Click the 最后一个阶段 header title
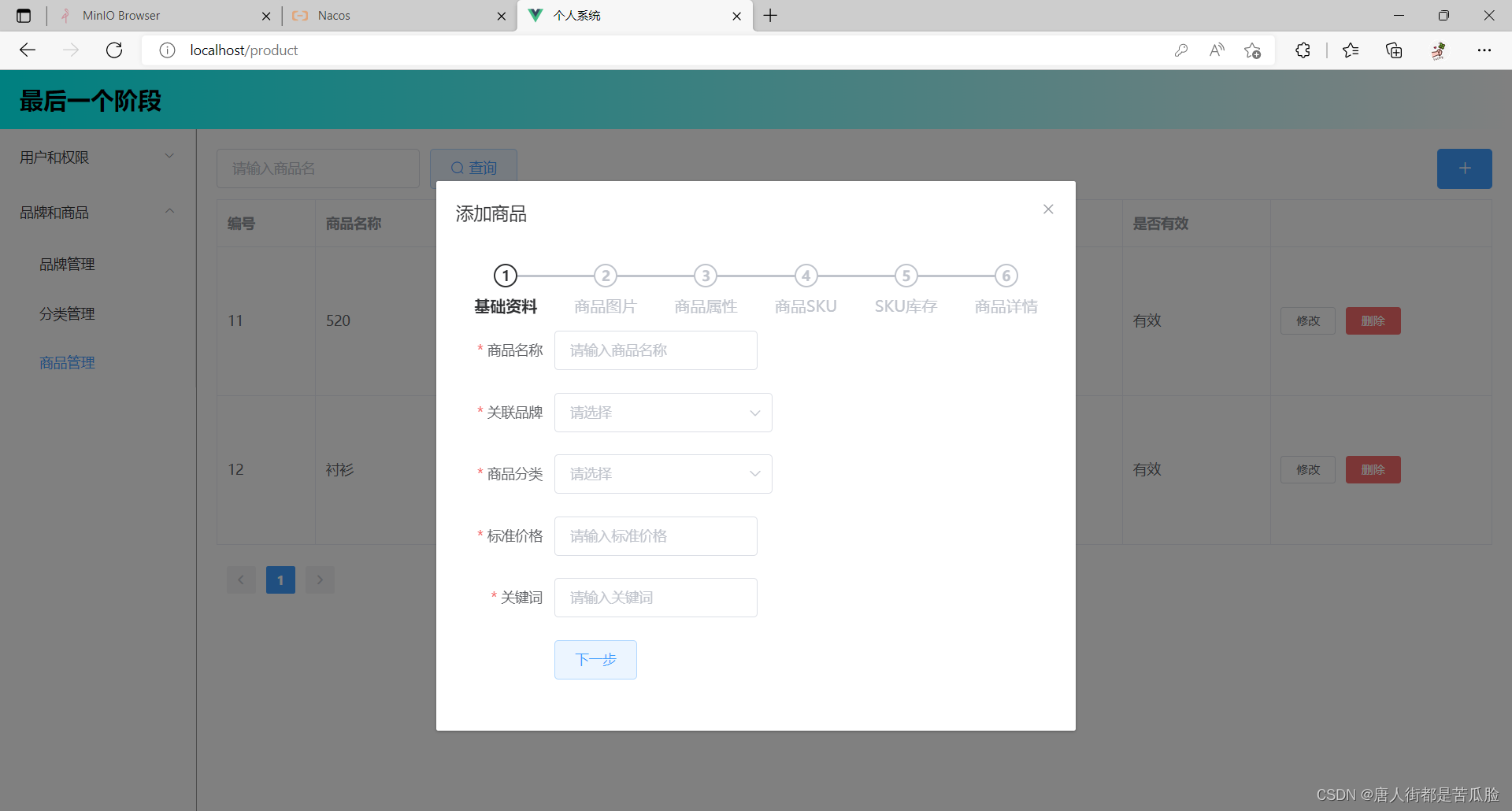Image resolution: width=1512 pixels, height=811 pixels. [91, 101]
